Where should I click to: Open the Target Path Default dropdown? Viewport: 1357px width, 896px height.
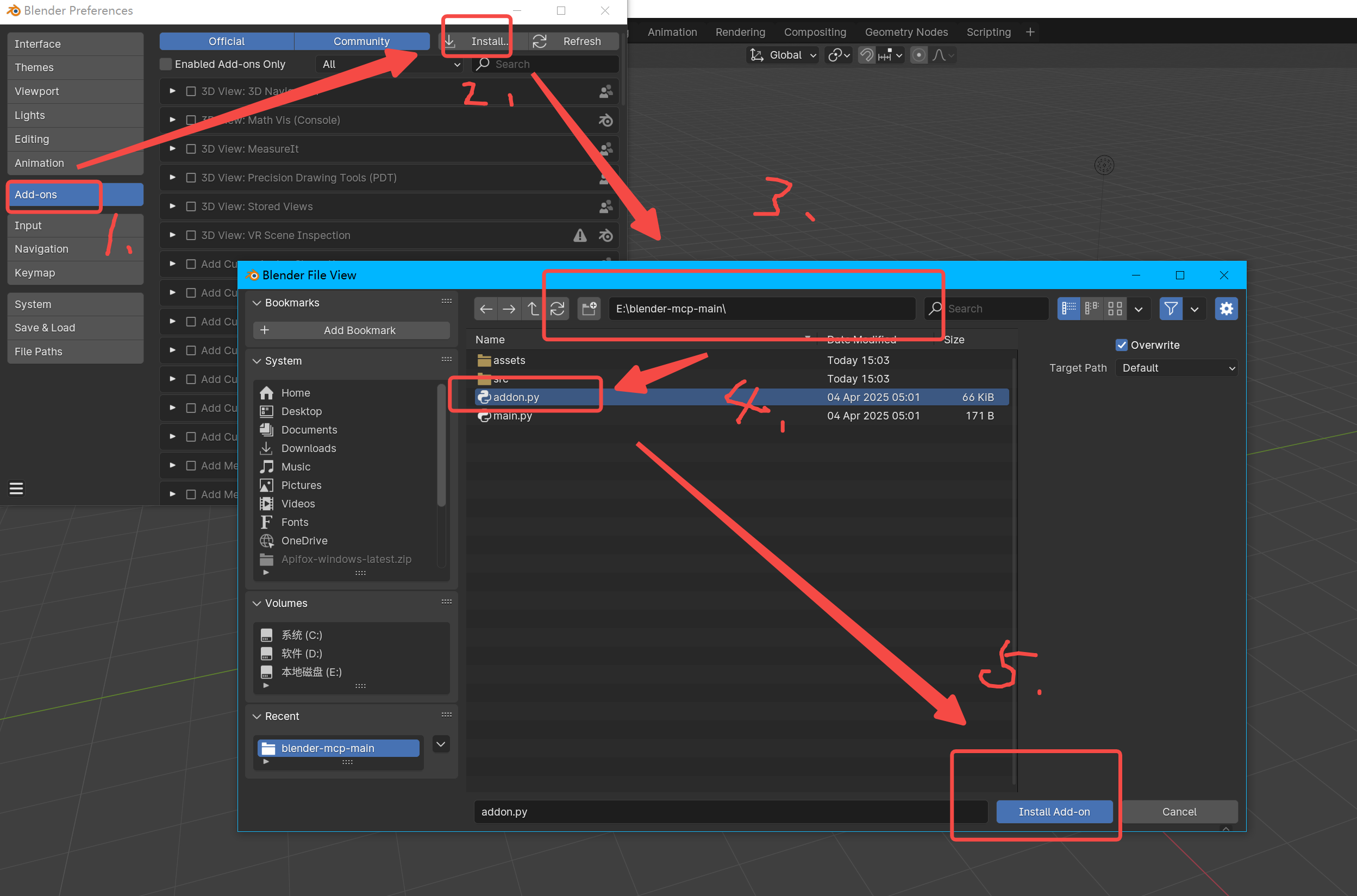[x=1177, y=368]
